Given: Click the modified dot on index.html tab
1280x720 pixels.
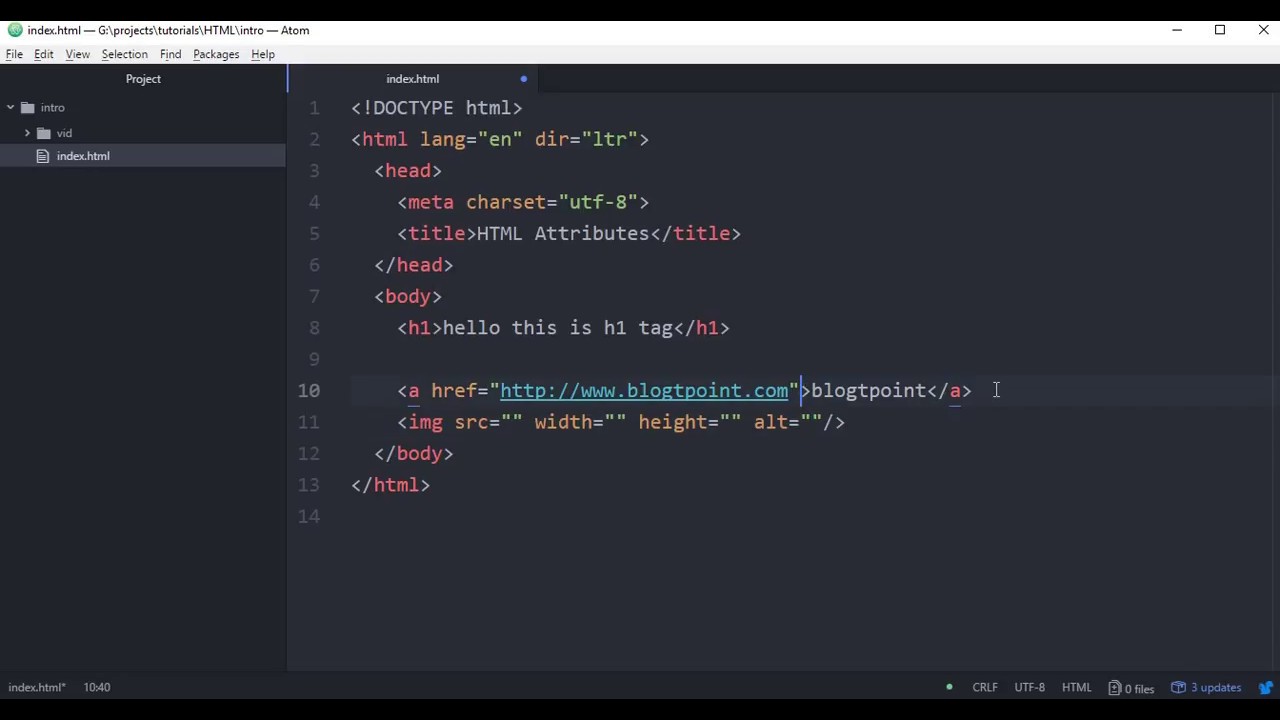Looking at the screenshot, I should tap(523, 79).
